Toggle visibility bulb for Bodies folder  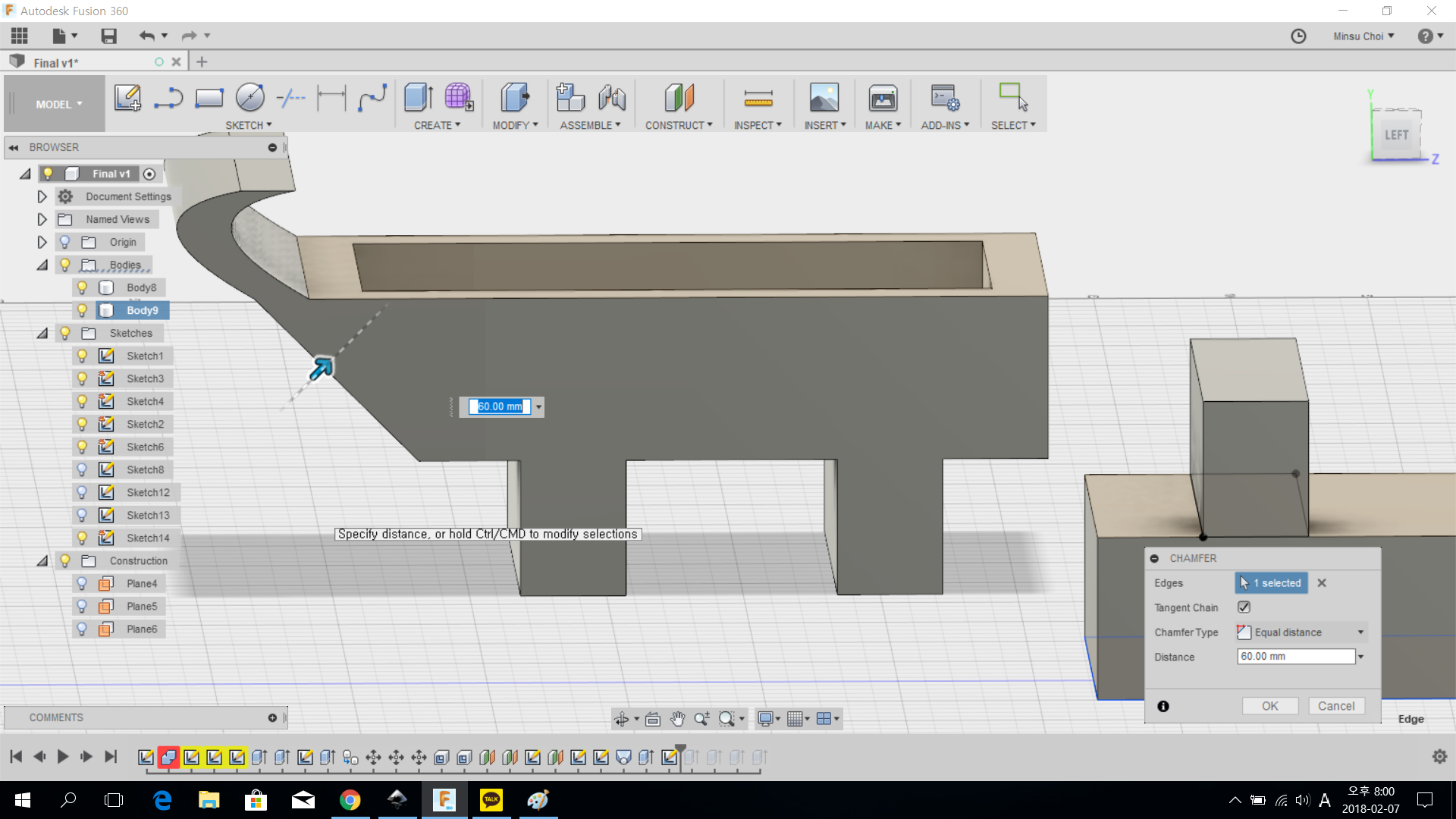click(x=65, y=265)
